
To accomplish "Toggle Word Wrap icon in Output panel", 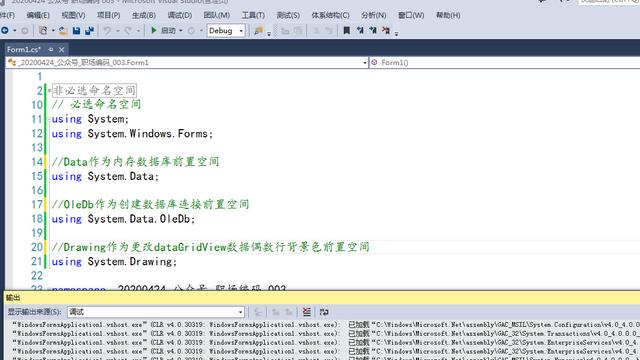I will 324,312.
